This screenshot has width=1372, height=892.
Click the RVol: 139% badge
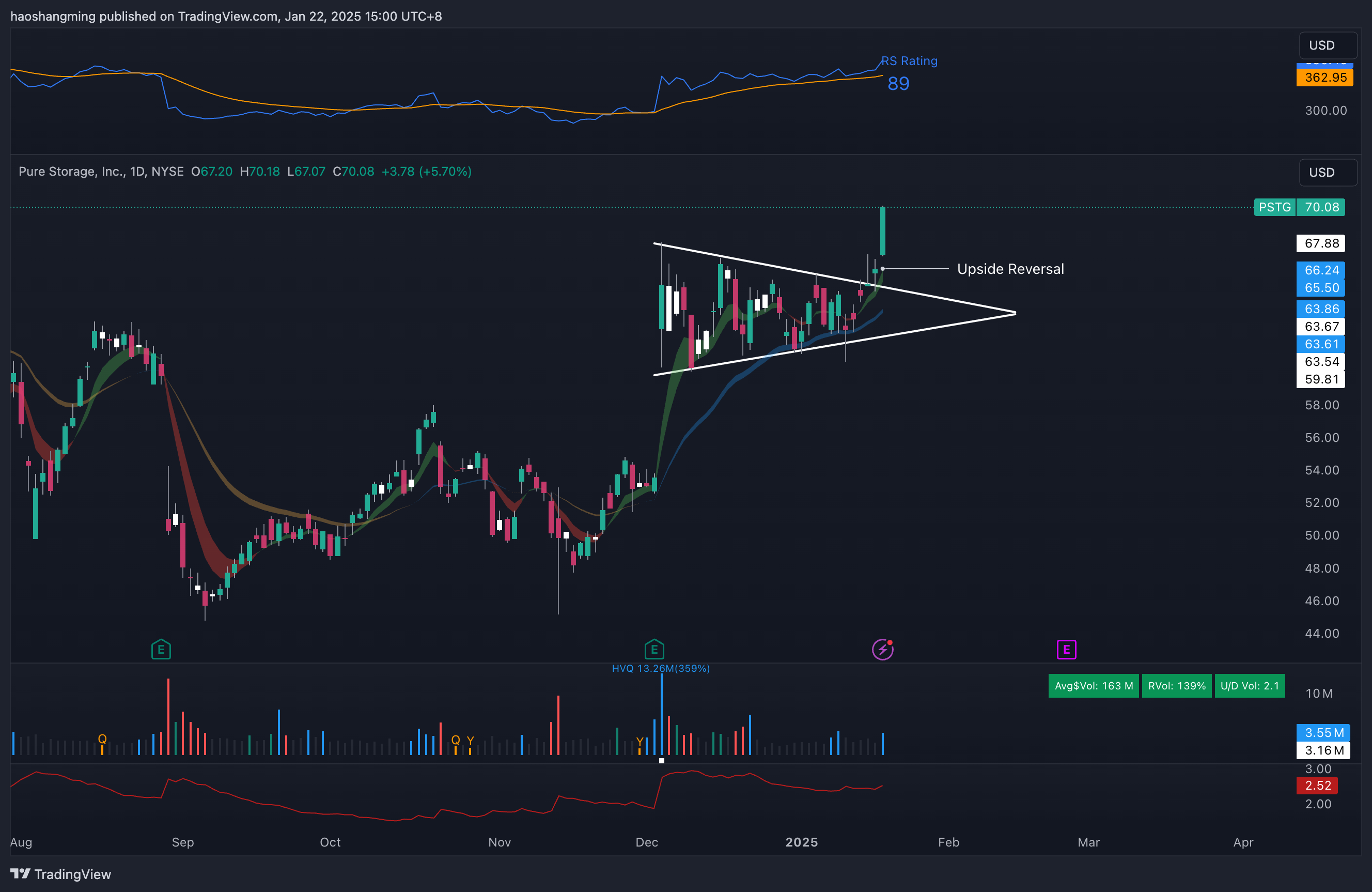(1176, 686)
